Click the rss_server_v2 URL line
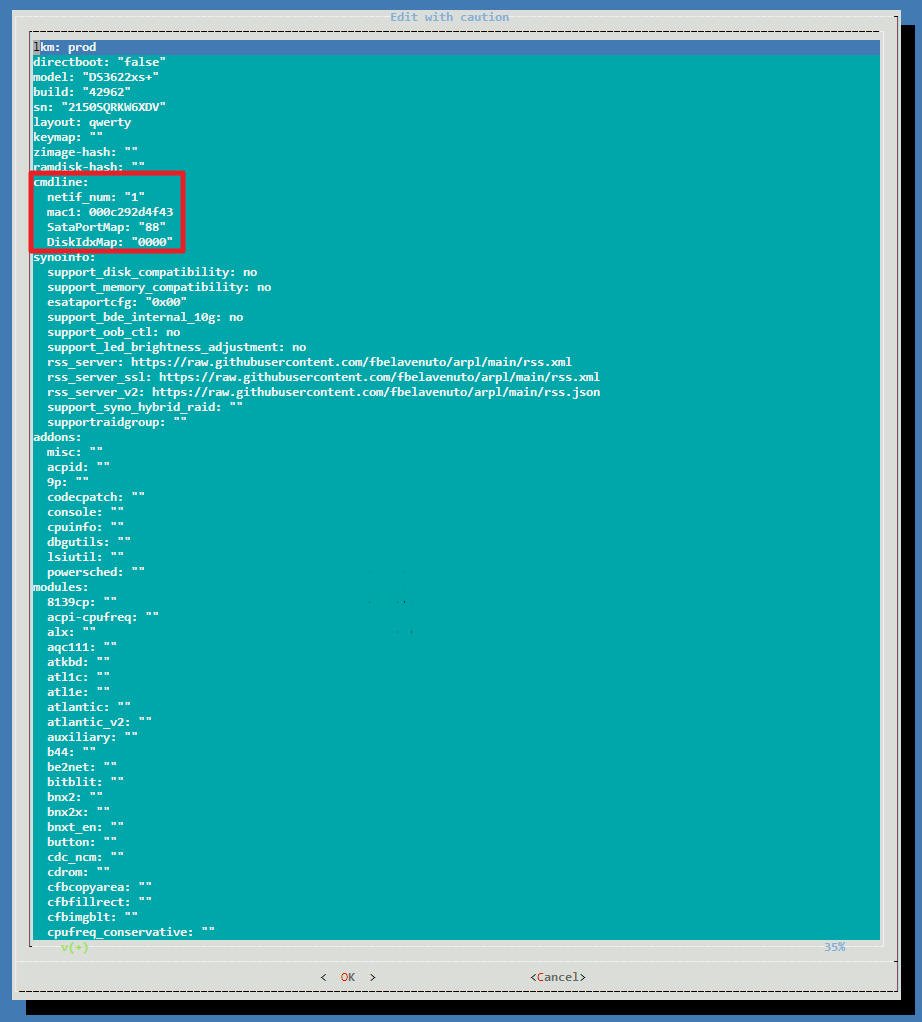The image size is (922, 1022). click(323, 392)
